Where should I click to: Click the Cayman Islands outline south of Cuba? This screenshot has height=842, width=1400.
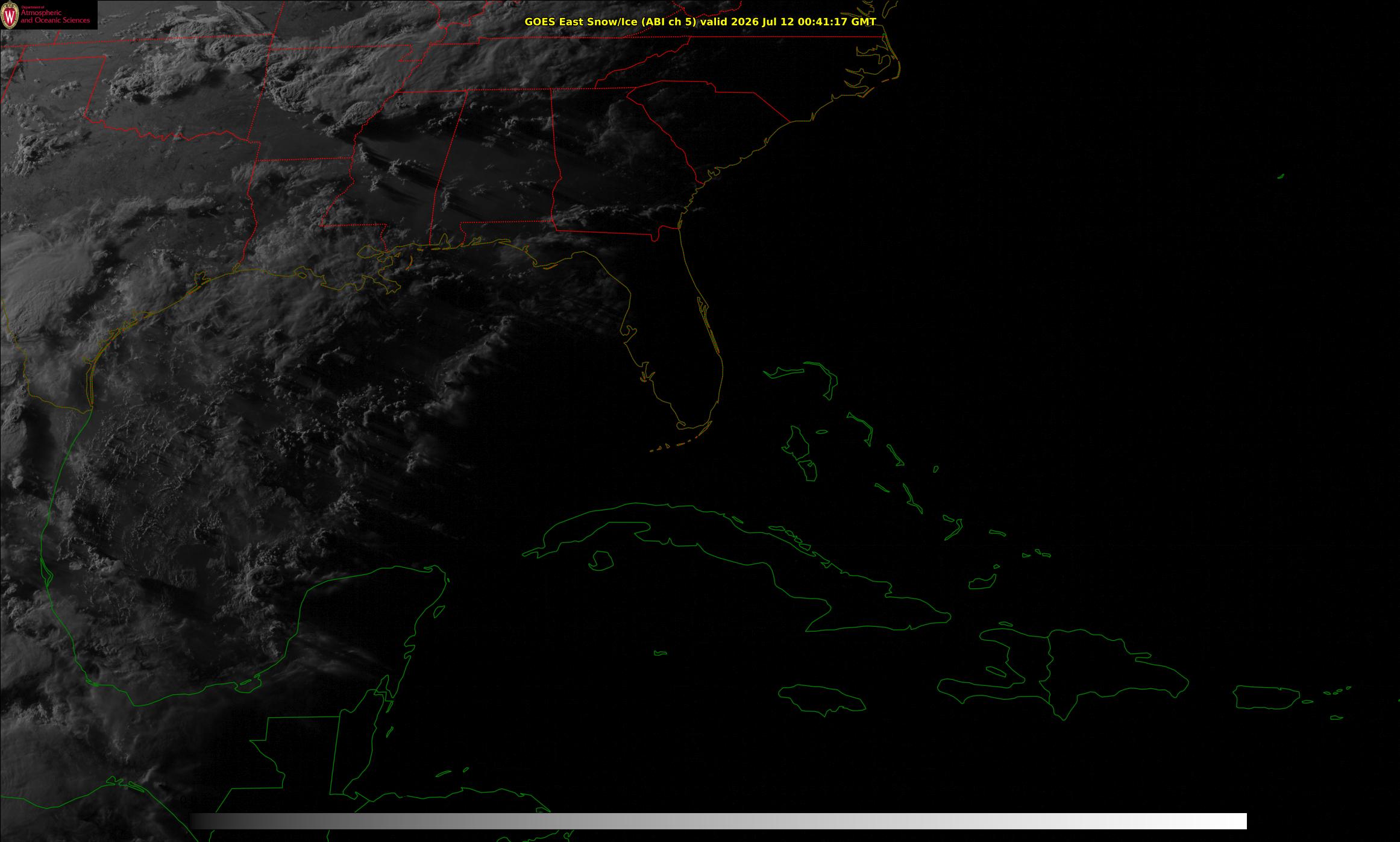(661, 653)
